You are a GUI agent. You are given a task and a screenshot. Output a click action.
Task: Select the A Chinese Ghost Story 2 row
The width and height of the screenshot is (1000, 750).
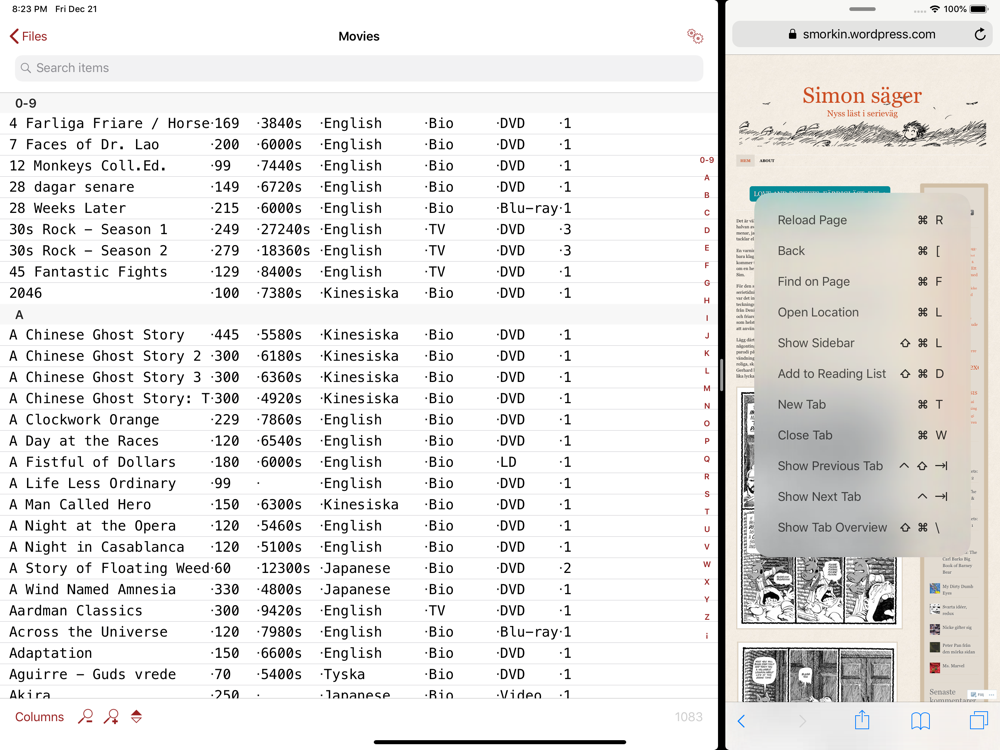click(359, 356)
